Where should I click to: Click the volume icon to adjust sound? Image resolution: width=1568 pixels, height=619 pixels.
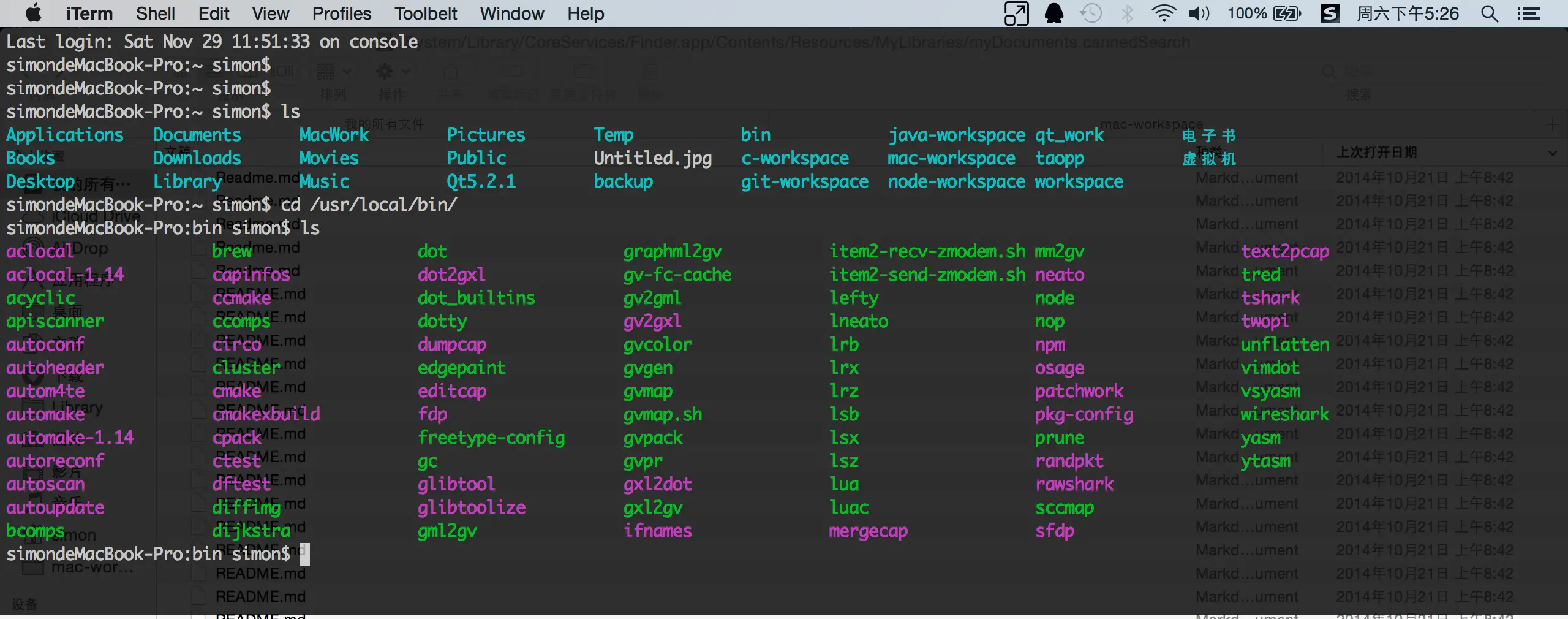click(1199, 13)
